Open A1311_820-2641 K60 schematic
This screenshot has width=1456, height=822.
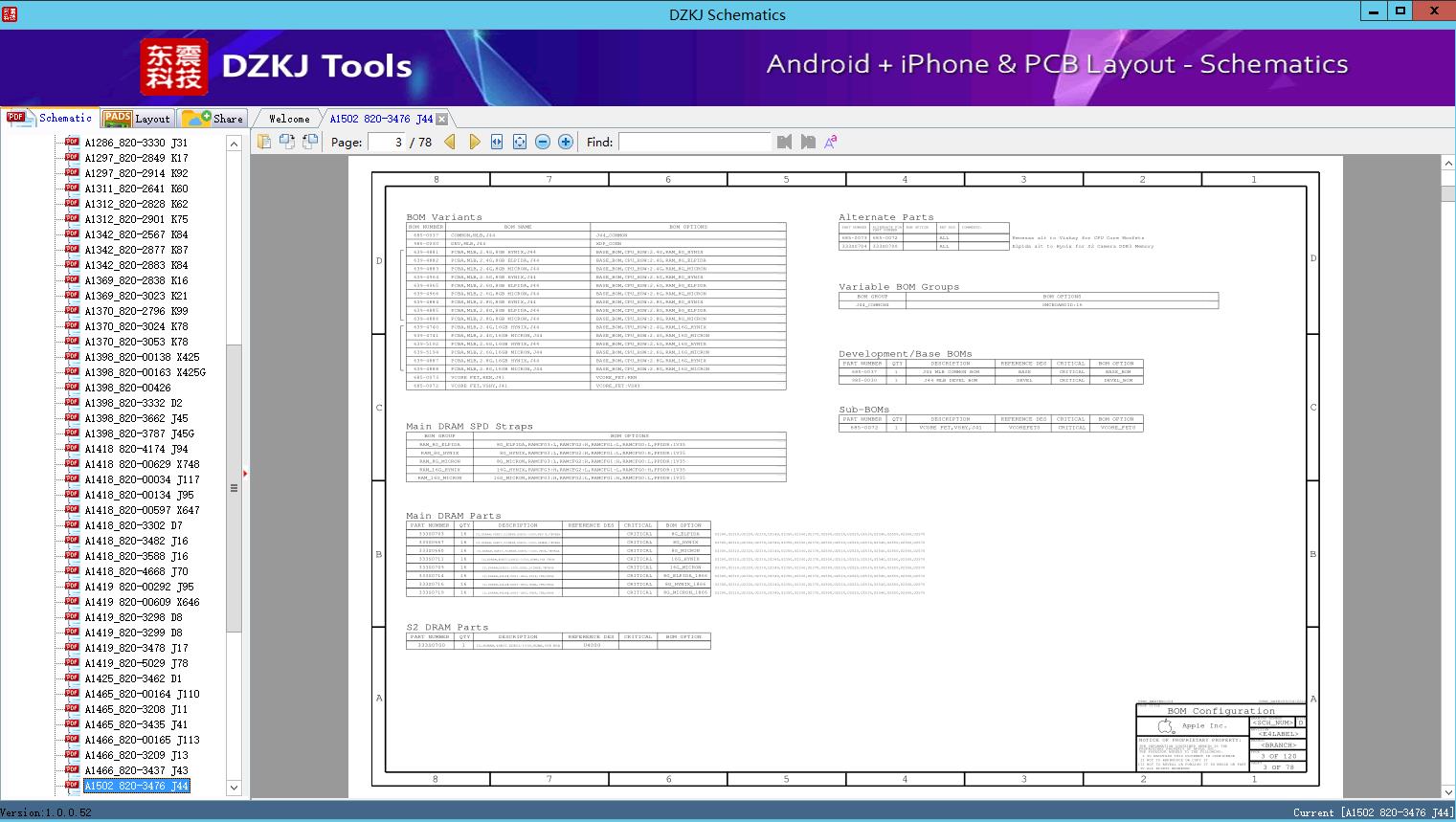(x=136, y=189)
